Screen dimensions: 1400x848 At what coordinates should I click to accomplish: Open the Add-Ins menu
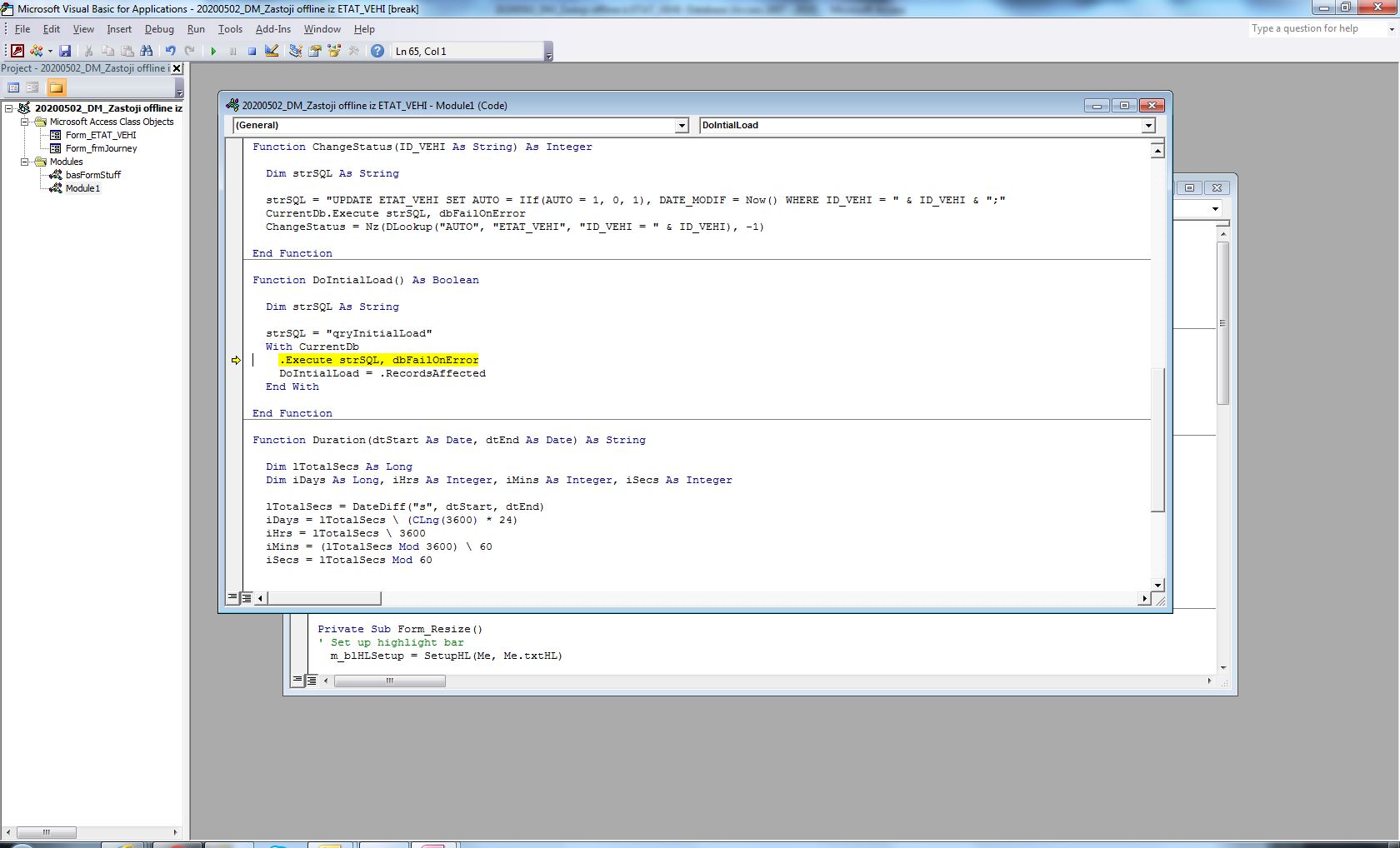pyautogui.click(x=273, y=29)
